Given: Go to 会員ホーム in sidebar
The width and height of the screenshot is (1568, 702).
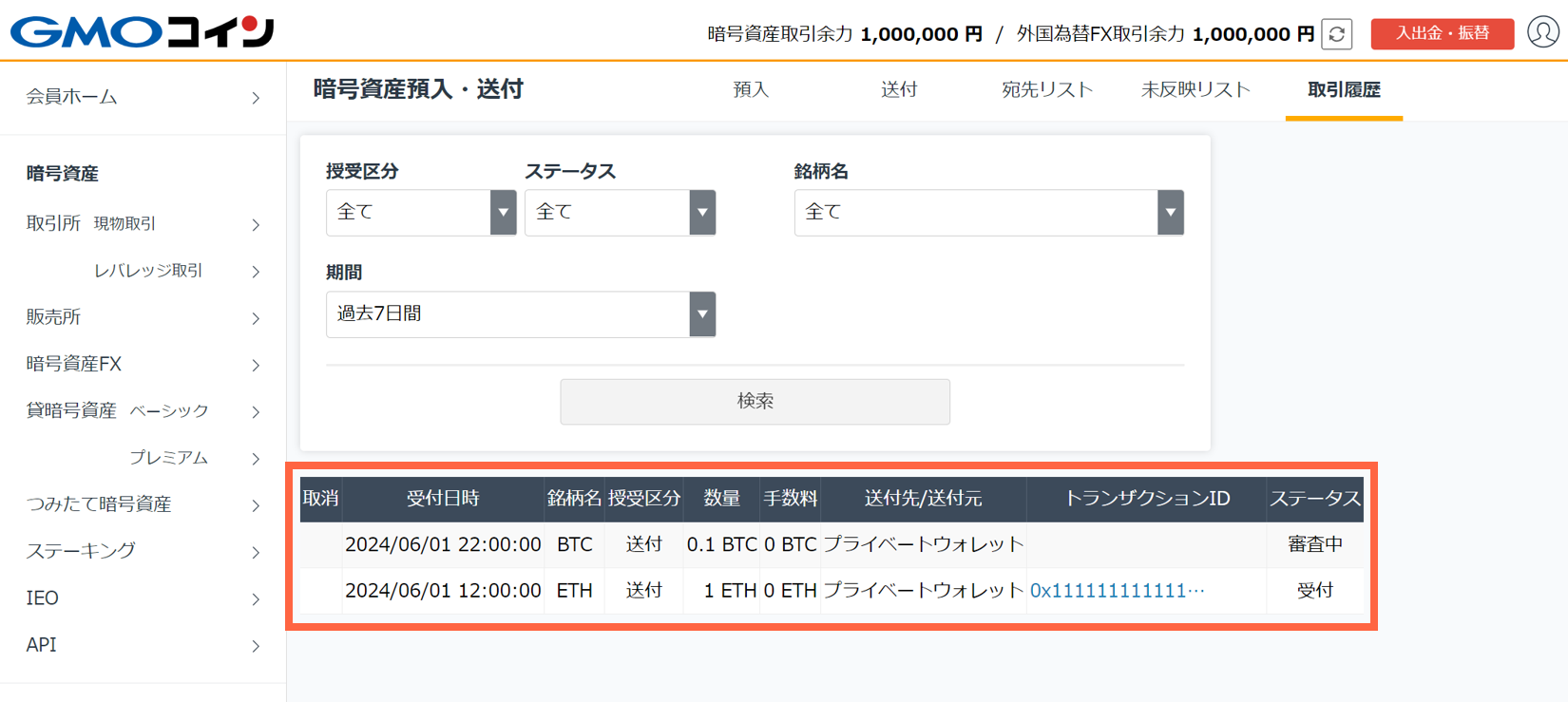Looking at the screenshot, I should [x=143, y=97].
